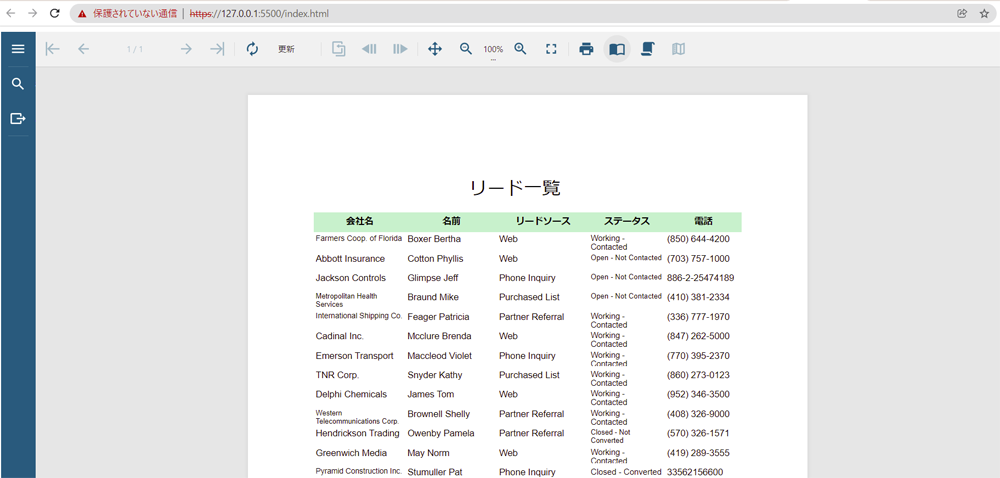Click the name Feager Patricia
This screenshot has height=478, width=1000.
[438, 317]
